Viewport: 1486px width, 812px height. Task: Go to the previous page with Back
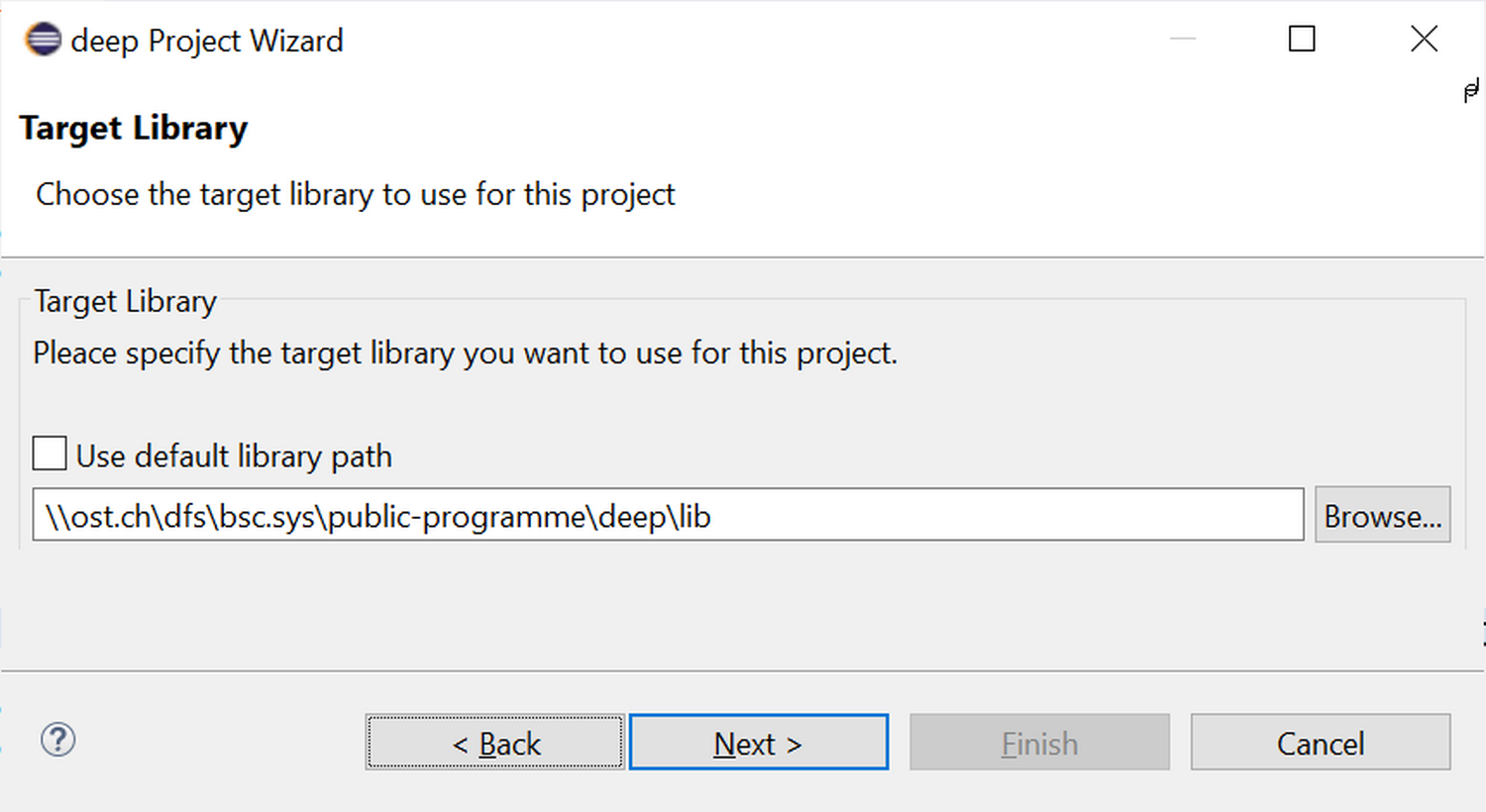[494, 743]
